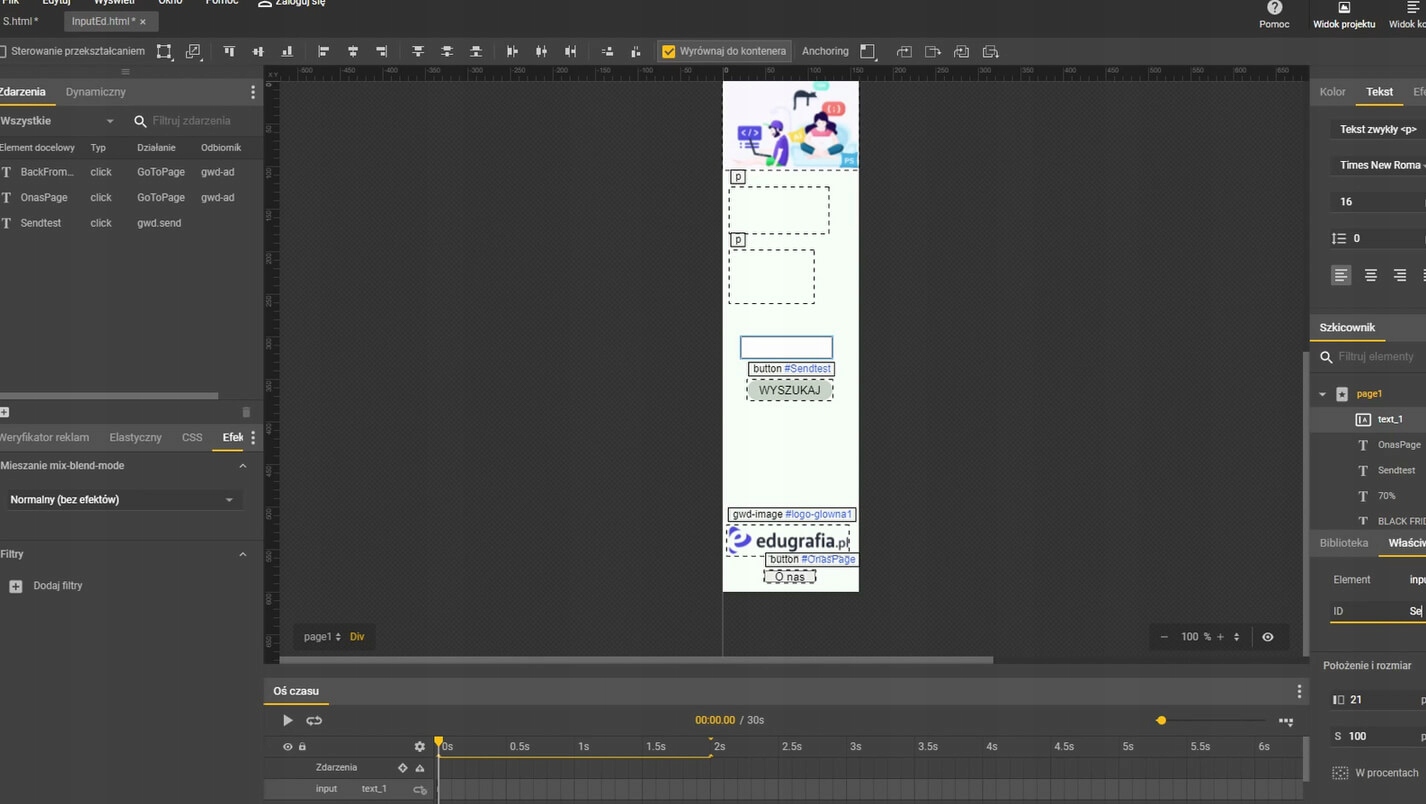Add new event with plus icon

point(5,412)
